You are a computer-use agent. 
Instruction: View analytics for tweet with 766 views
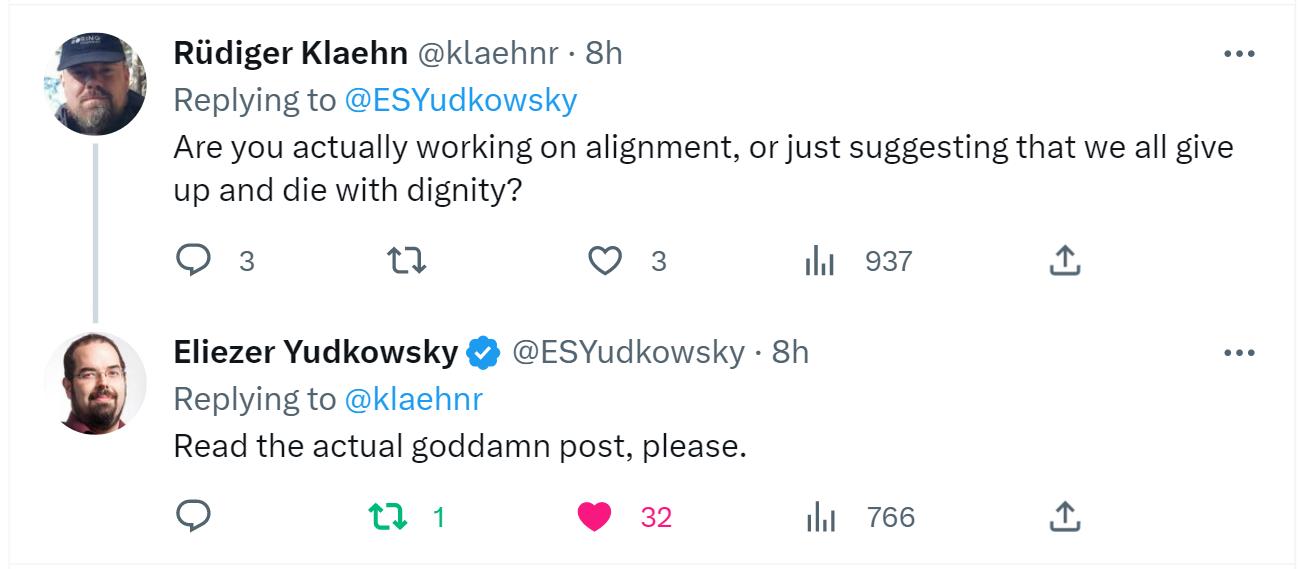pos(820,517)
